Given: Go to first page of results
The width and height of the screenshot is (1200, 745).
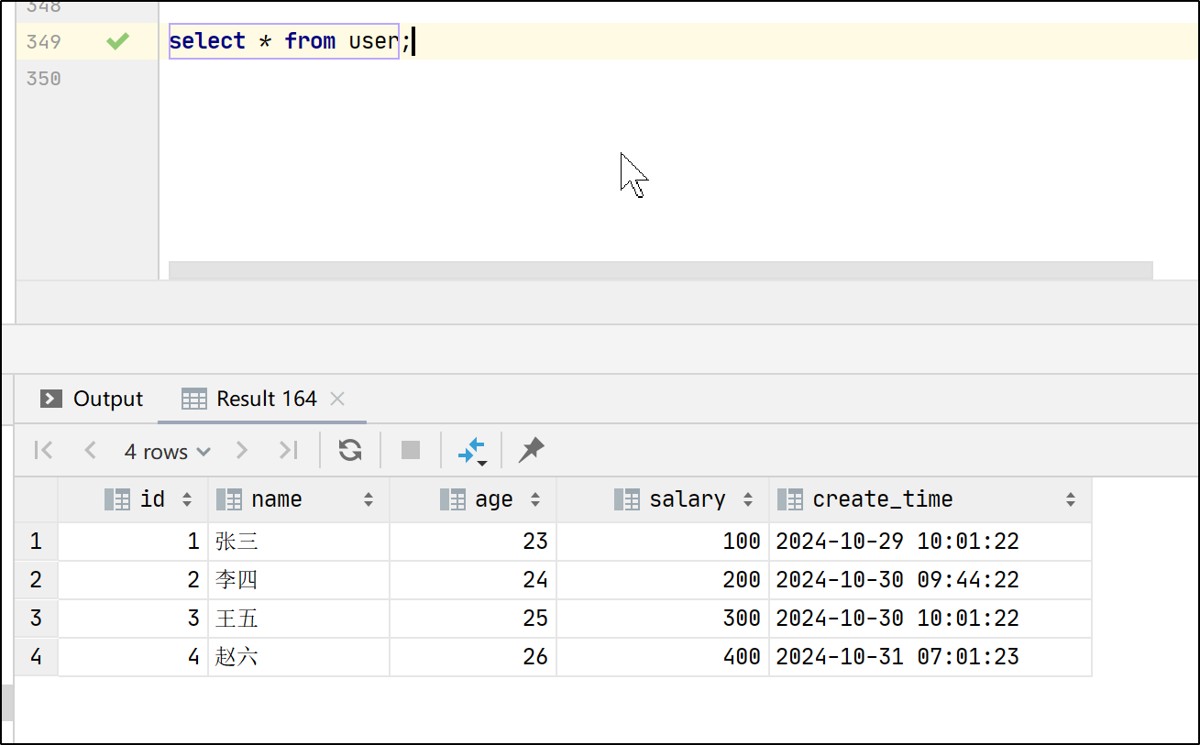Looking at the screenshot, I should 43,451.
